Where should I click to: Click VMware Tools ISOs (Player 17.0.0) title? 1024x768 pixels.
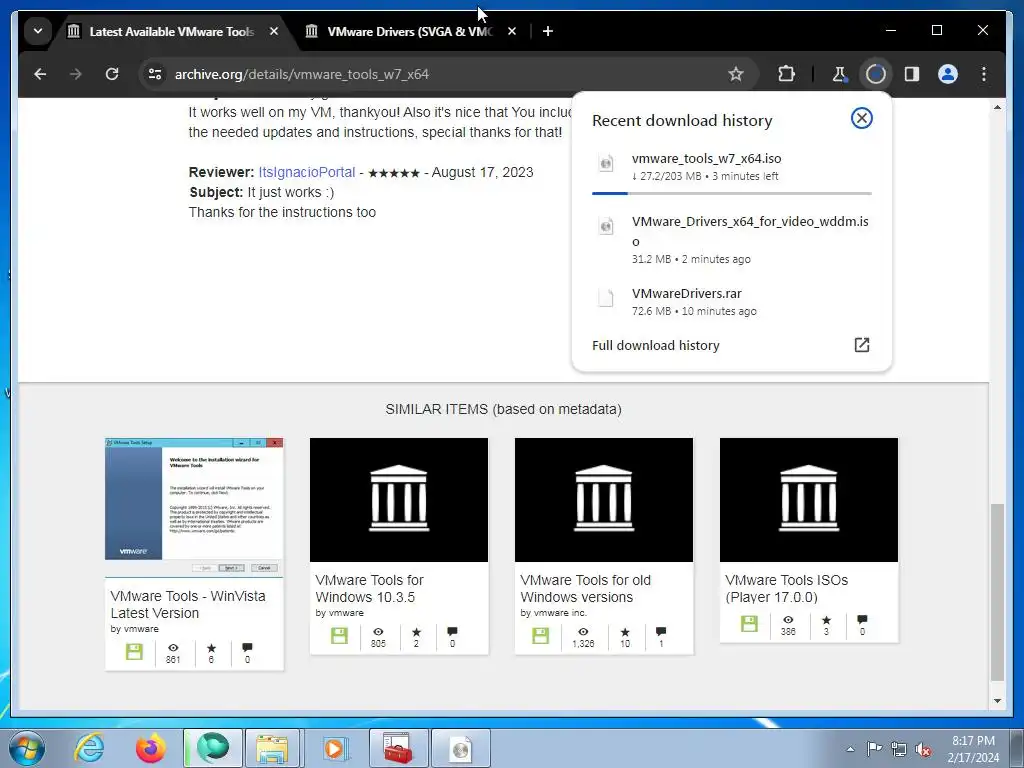(x=786, y=588)
